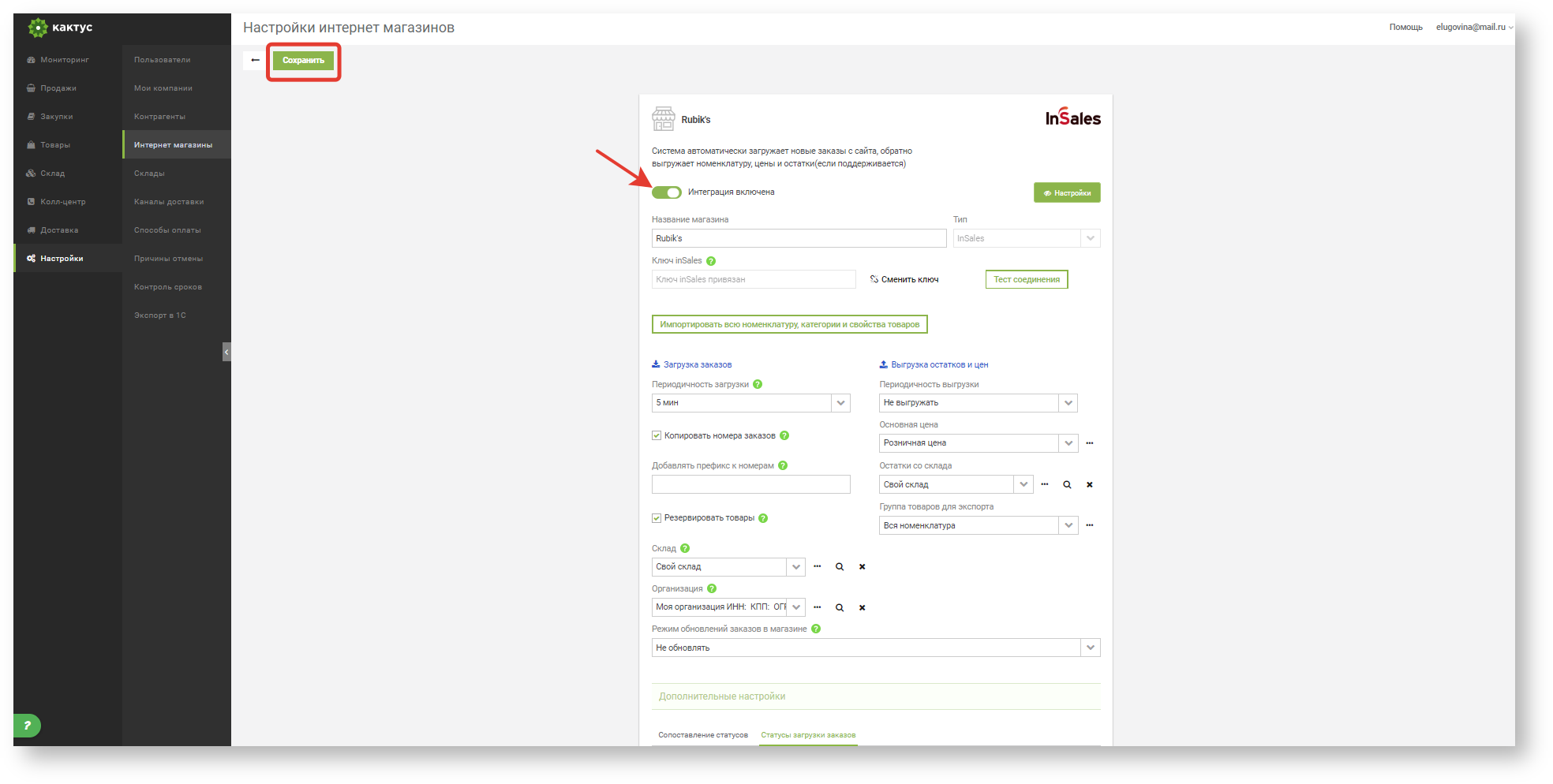Viewport: 1553px width, 784px height.
Task: Click the search icon for Остатки со склада
Action: point(1067,484)
